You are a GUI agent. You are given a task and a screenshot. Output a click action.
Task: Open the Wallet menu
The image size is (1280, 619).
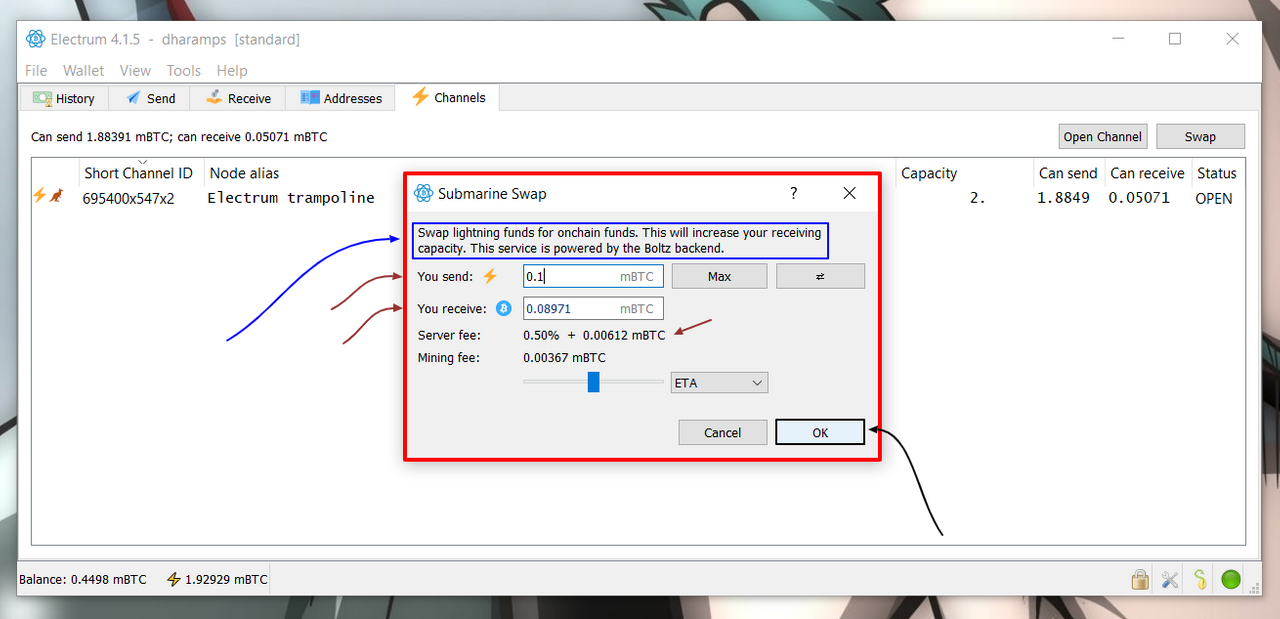[84, 70]
